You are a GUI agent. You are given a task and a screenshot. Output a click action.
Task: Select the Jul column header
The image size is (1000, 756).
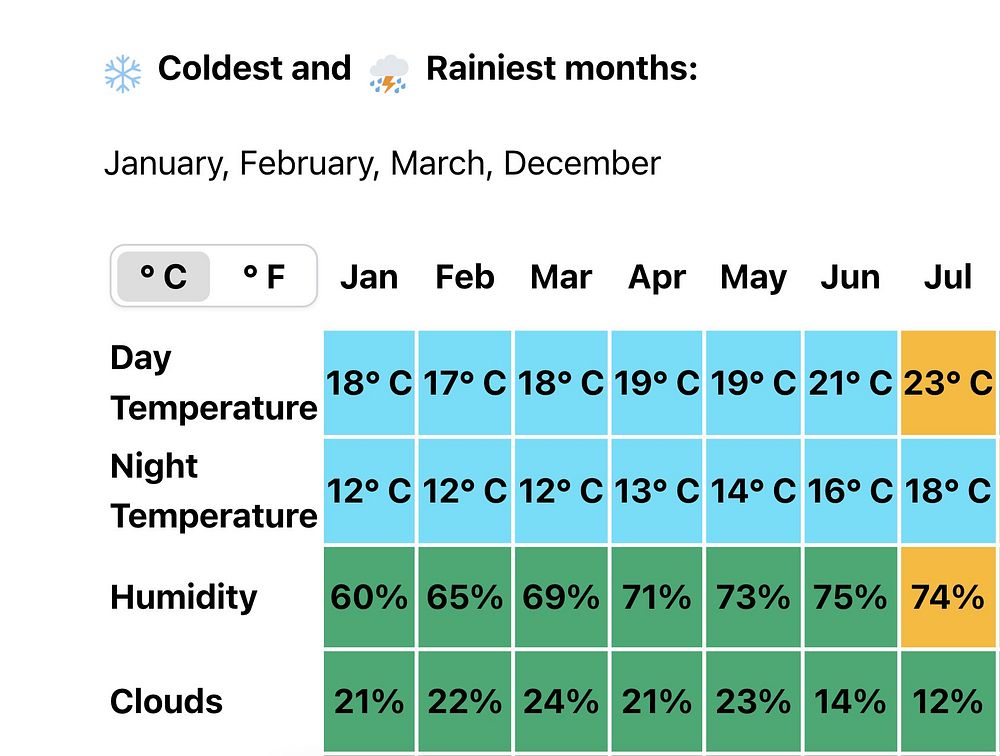(x=948, y=278)
